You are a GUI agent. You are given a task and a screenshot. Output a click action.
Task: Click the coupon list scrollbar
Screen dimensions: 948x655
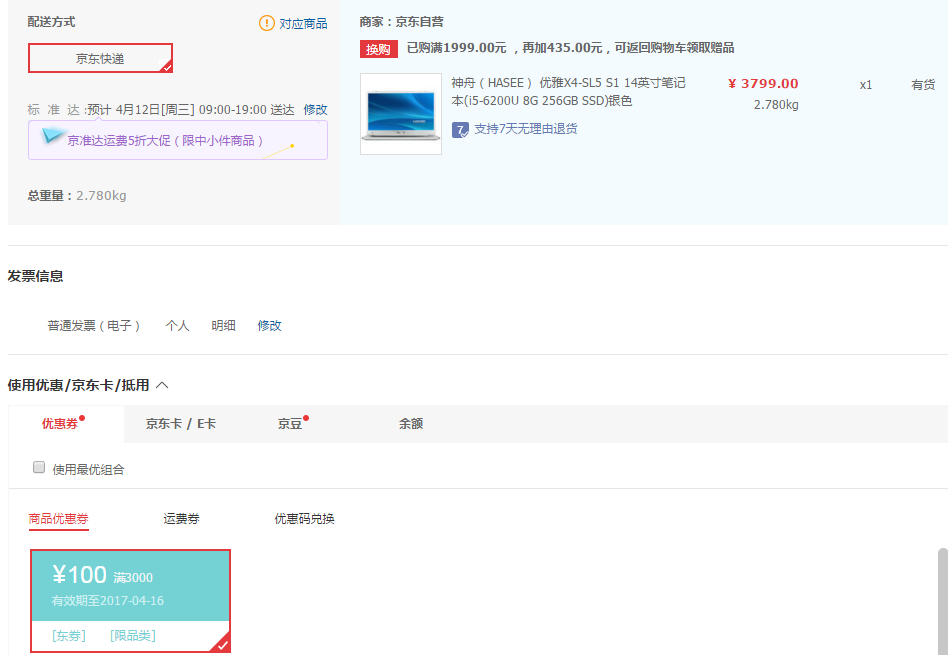pos(943,601)
